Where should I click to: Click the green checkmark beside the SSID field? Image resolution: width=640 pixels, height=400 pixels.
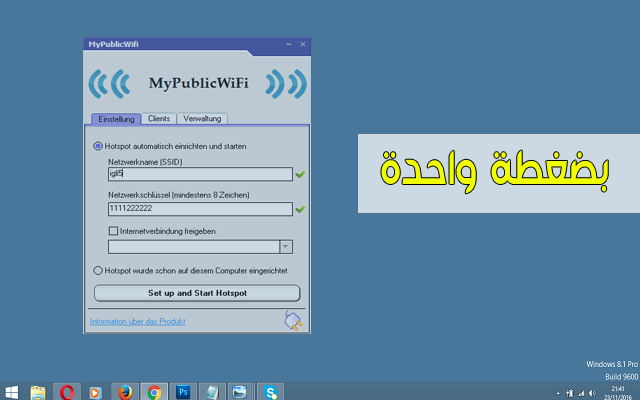[300, 174]
